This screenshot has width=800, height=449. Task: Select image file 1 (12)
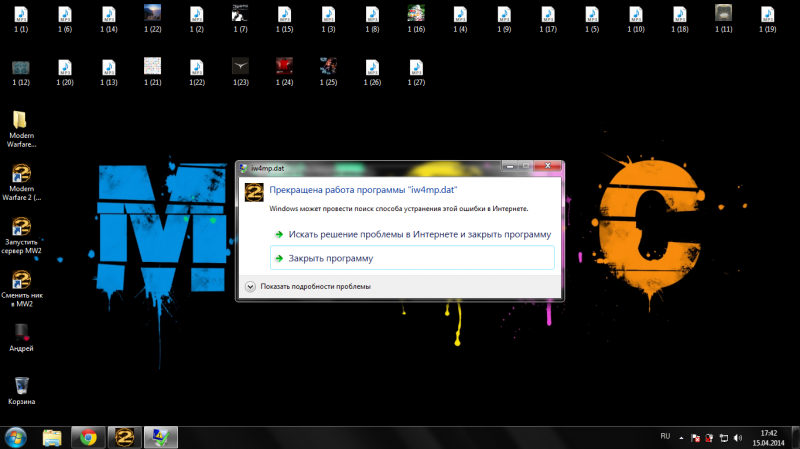pyautogui.click(x=21, y=72)
